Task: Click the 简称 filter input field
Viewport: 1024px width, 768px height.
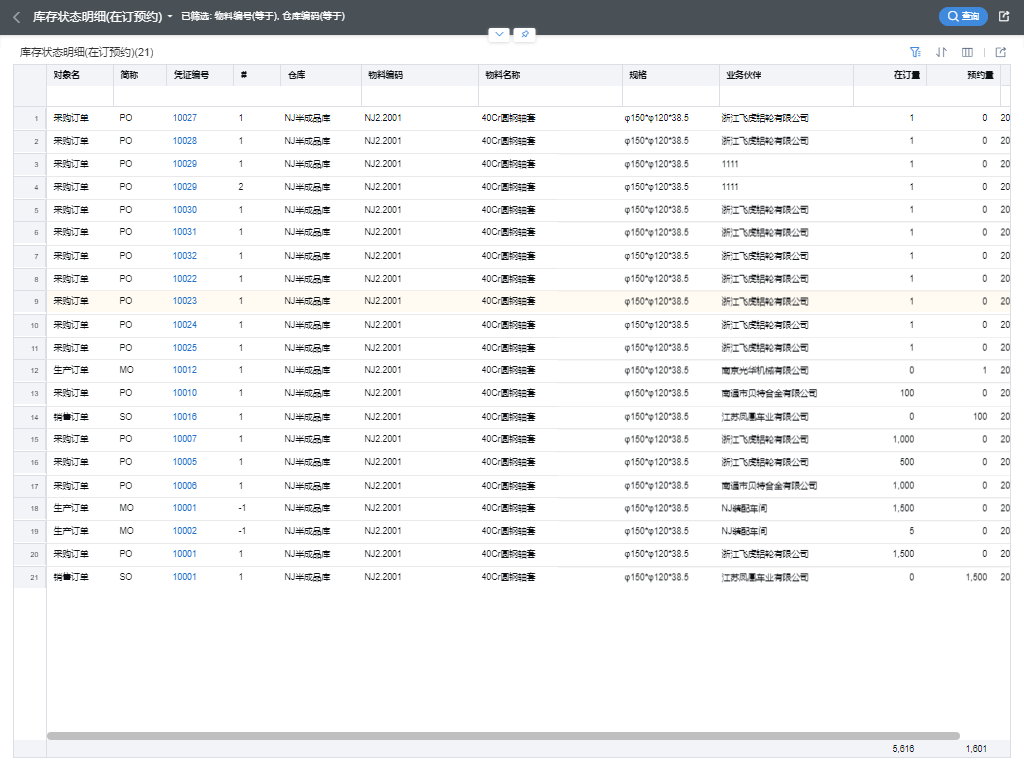Action: click(140, 96)
